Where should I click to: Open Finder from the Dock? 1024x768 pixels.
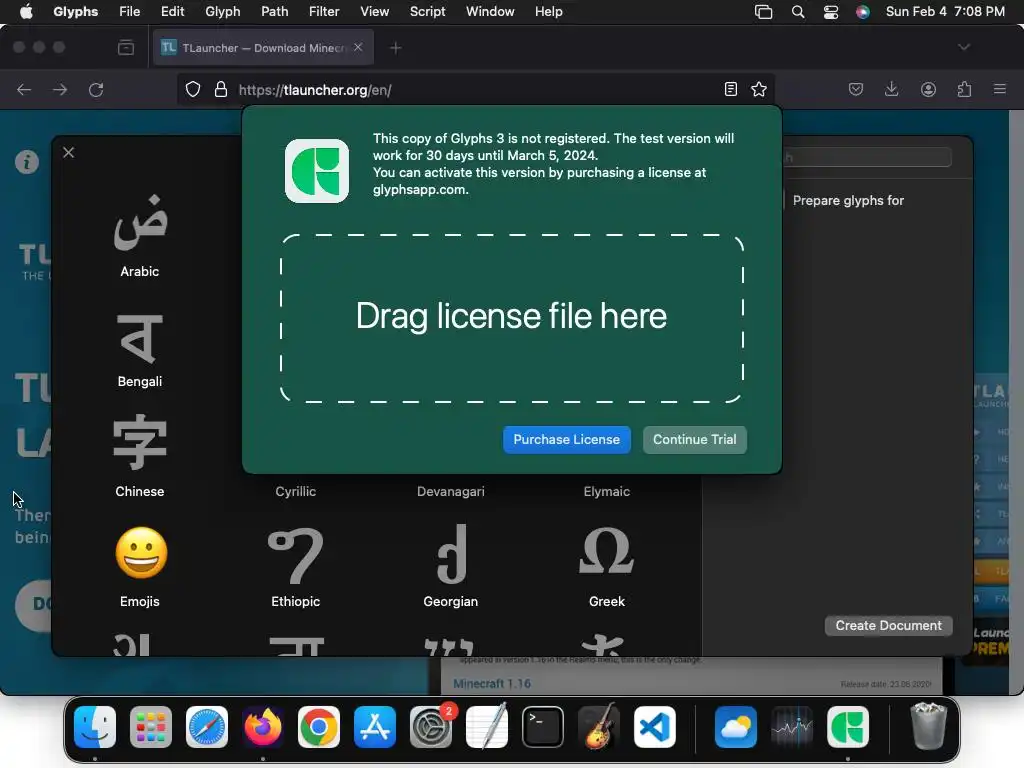tap(95, 727)
